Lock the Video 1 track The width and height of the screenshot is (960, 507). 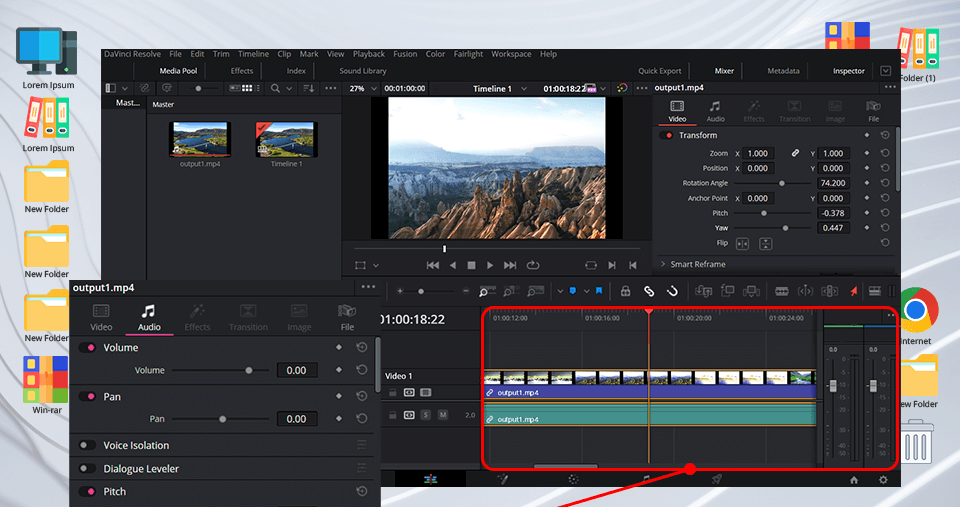(x=392, y=392)
